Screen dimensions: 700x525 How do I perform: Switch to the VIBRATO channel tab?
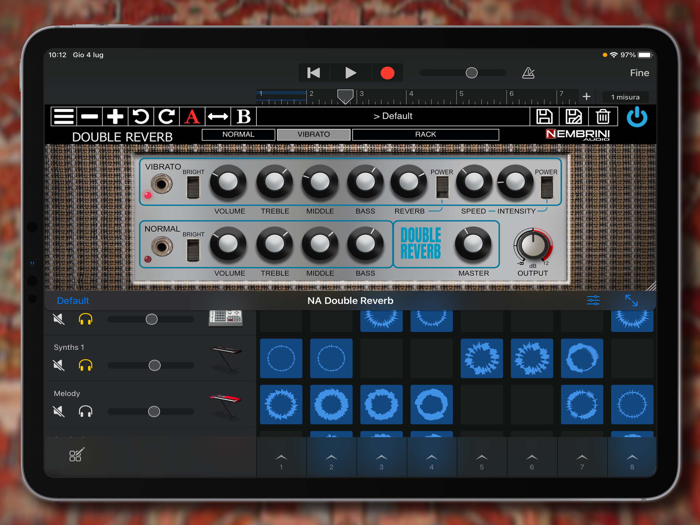tap(313, 134)
